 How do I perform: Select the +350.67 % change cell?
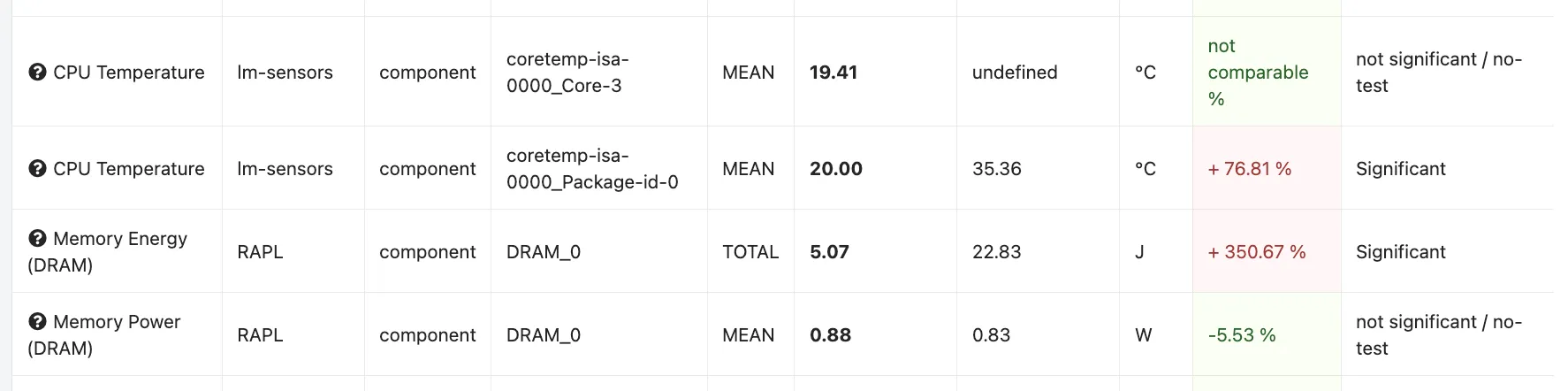pos(1267,251)
